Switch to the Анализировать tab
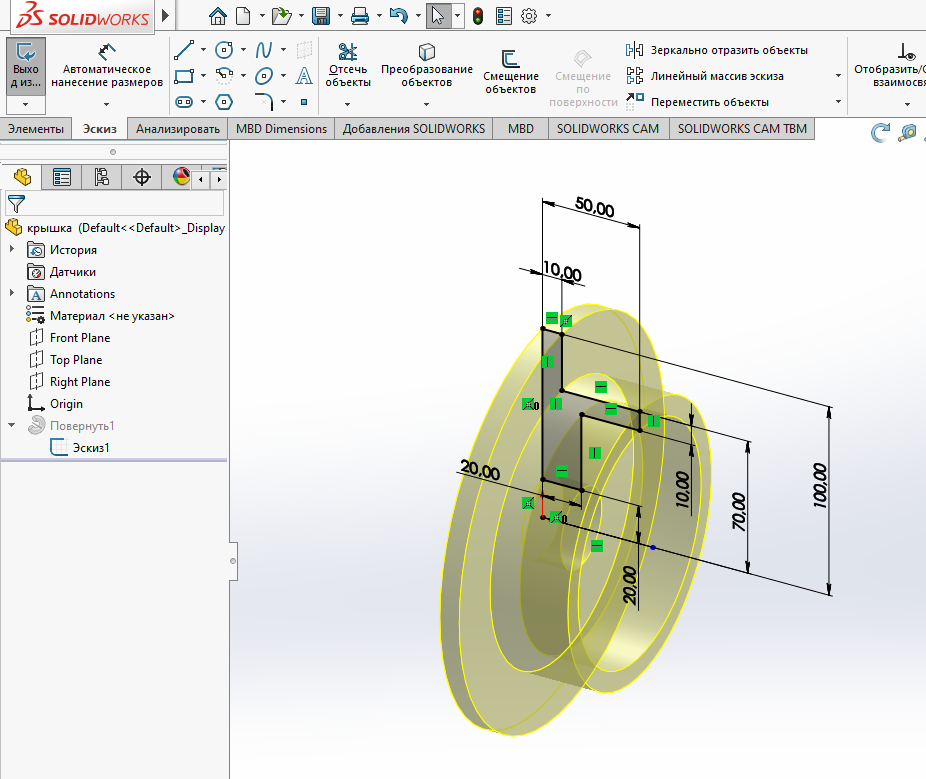The image size is (926, 779). [178, 129]
